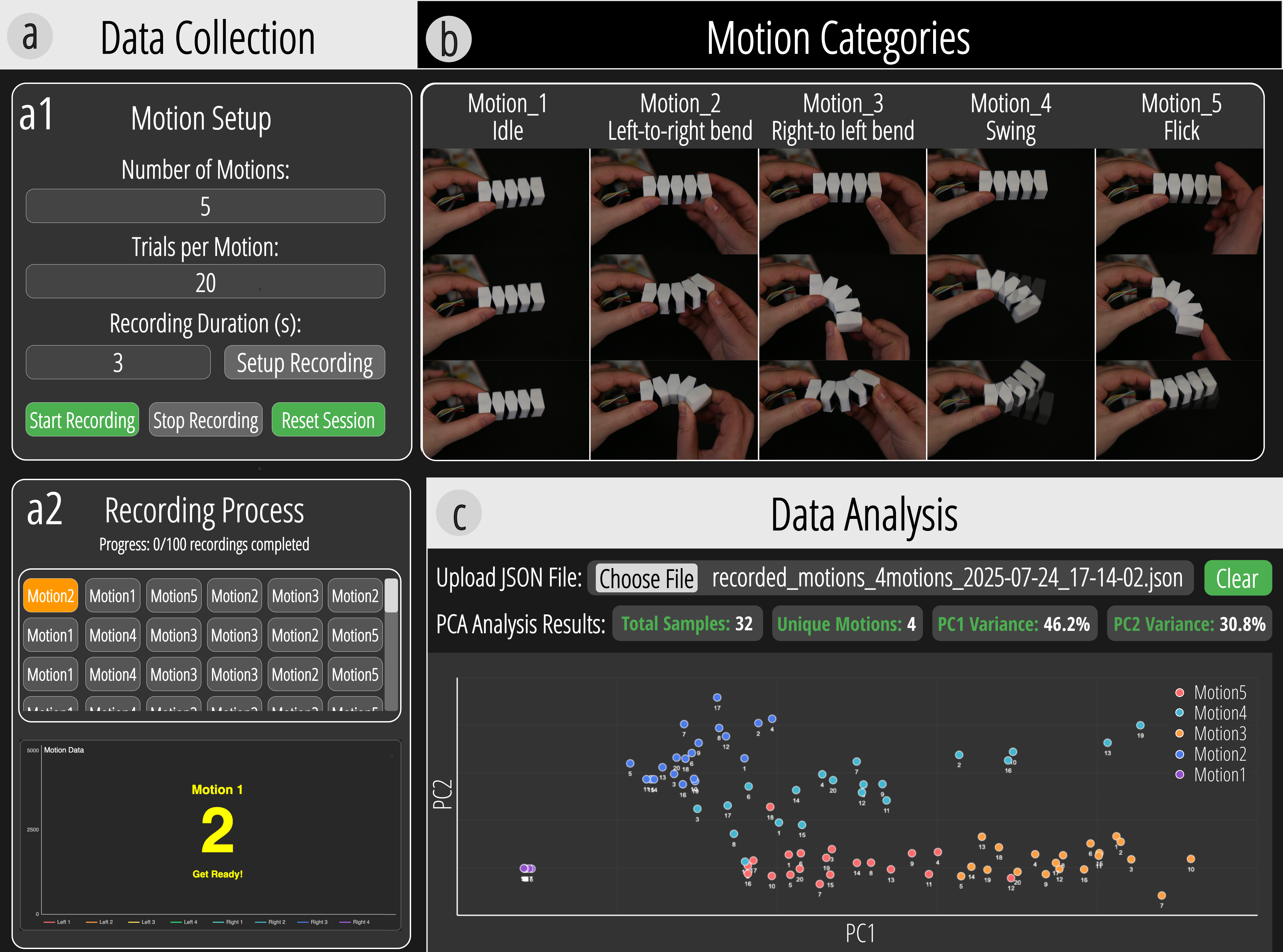Open the middle frame of the Motion_5 Flick column
This screenshot has width=1283, height=952.
(1179, 307)
